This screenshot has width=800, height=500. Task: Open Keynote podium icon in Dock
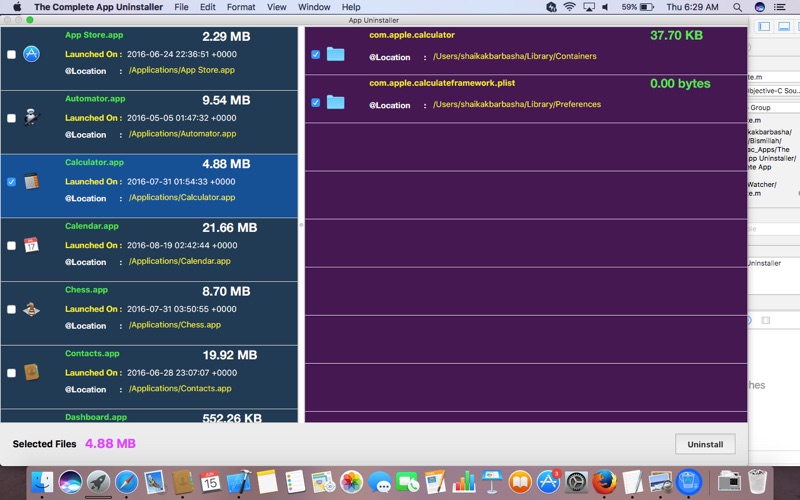point(491,482)
